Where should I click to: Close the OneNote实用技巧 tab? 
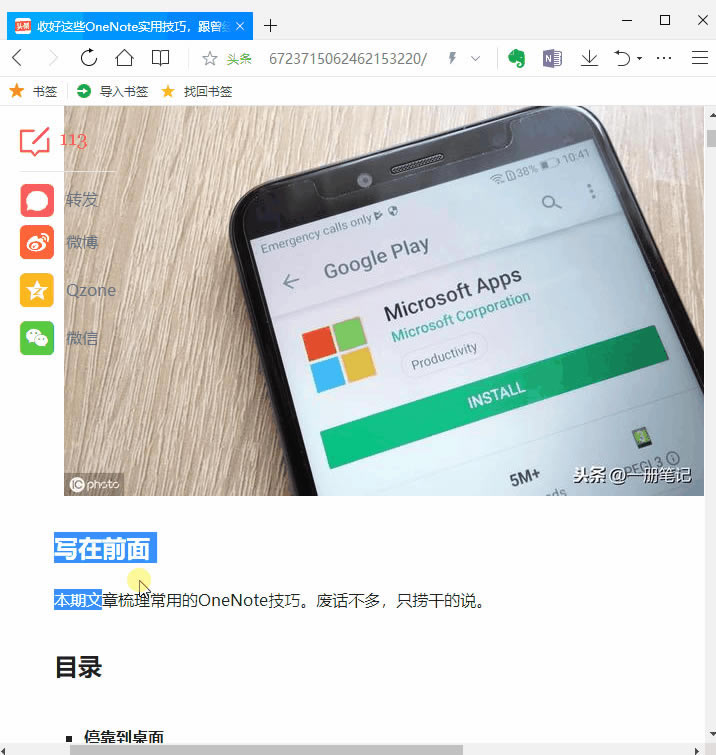coord(240,26)
